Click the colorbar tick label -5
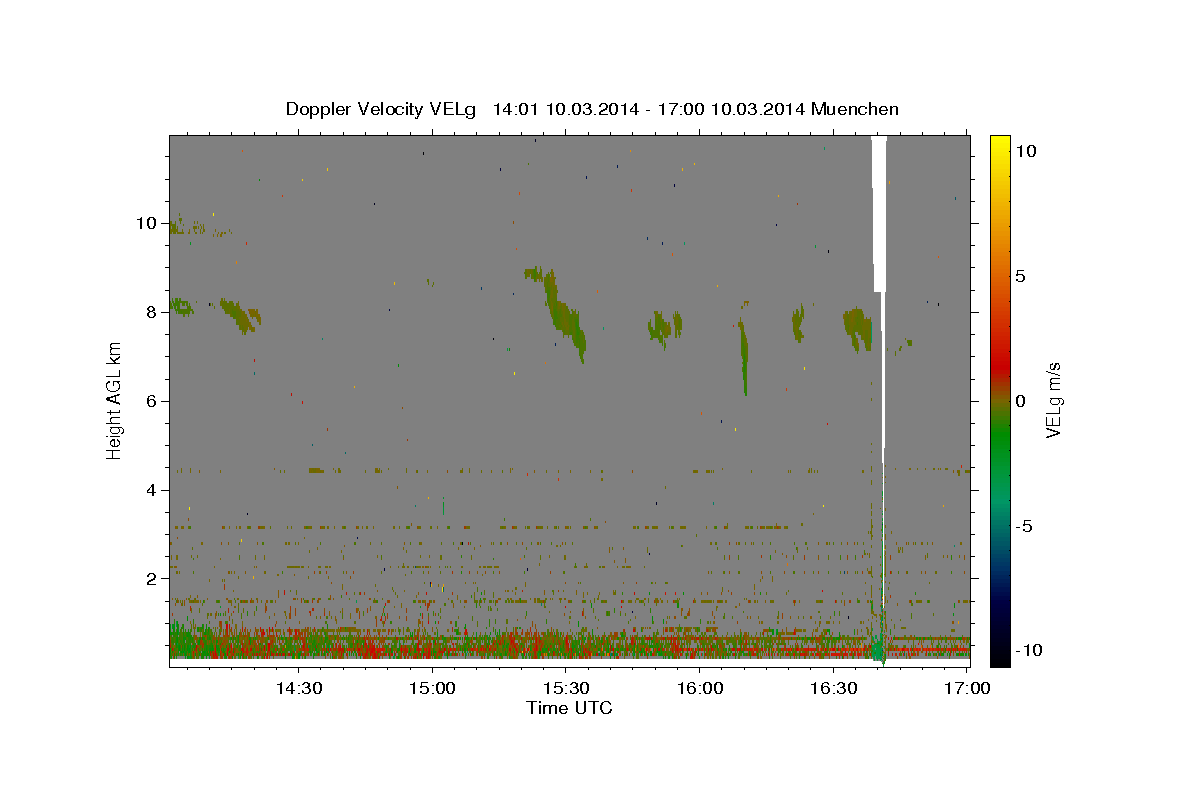 pos(1024,526)
